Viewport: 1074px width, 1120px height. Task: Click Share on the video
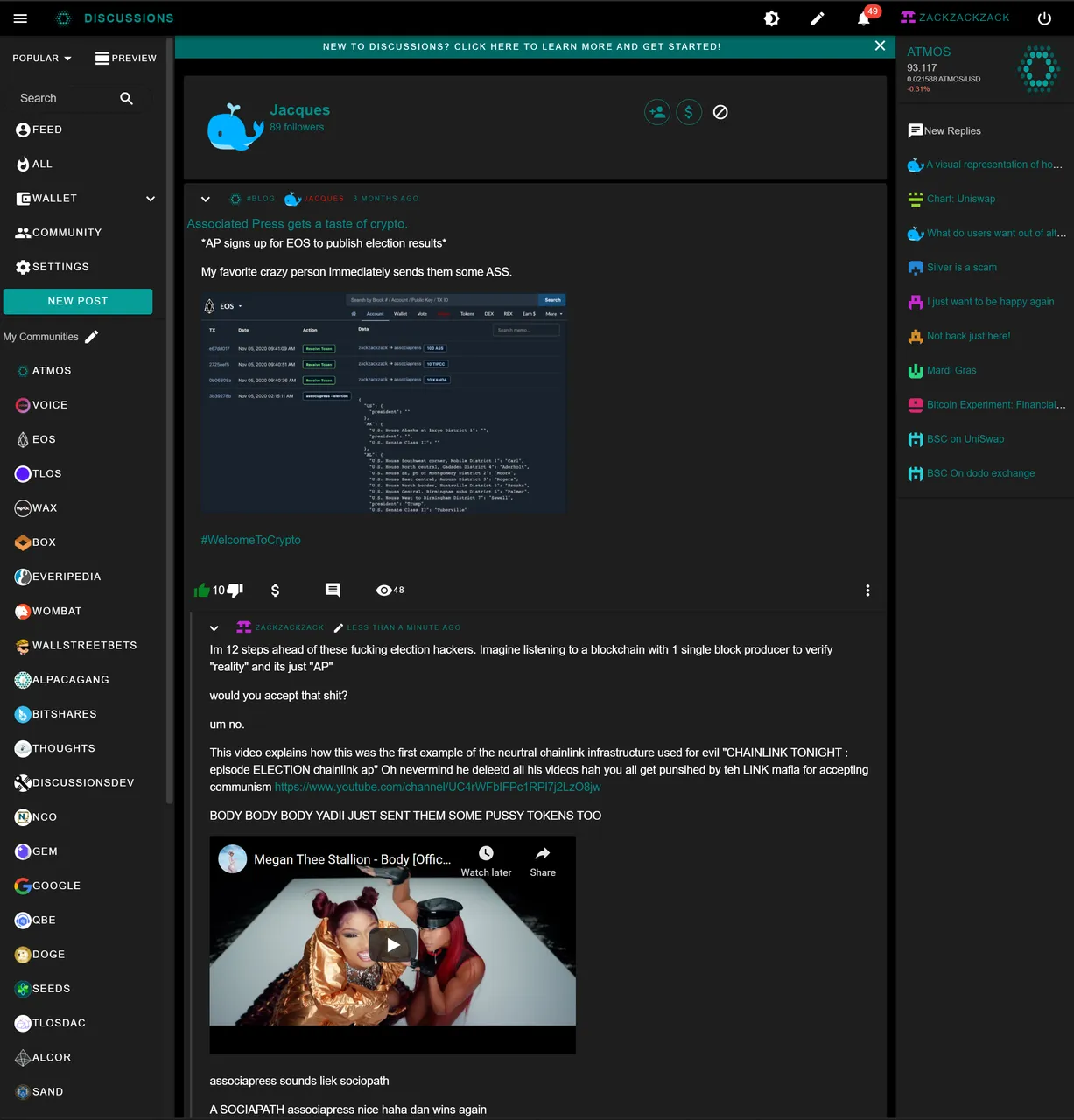coord(543,861)
